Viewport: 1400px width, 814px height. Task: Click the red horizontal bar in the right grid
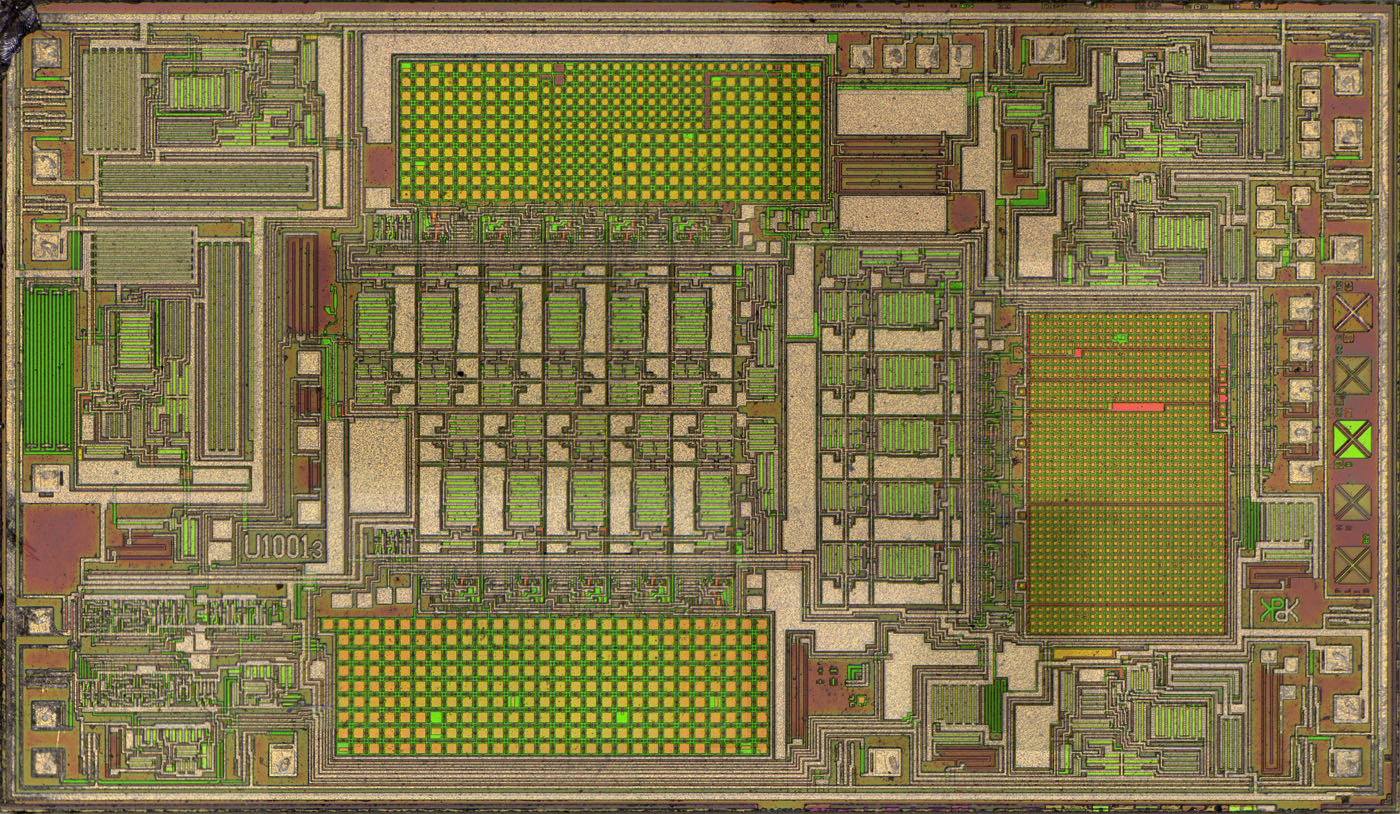tap(1137, 407)
